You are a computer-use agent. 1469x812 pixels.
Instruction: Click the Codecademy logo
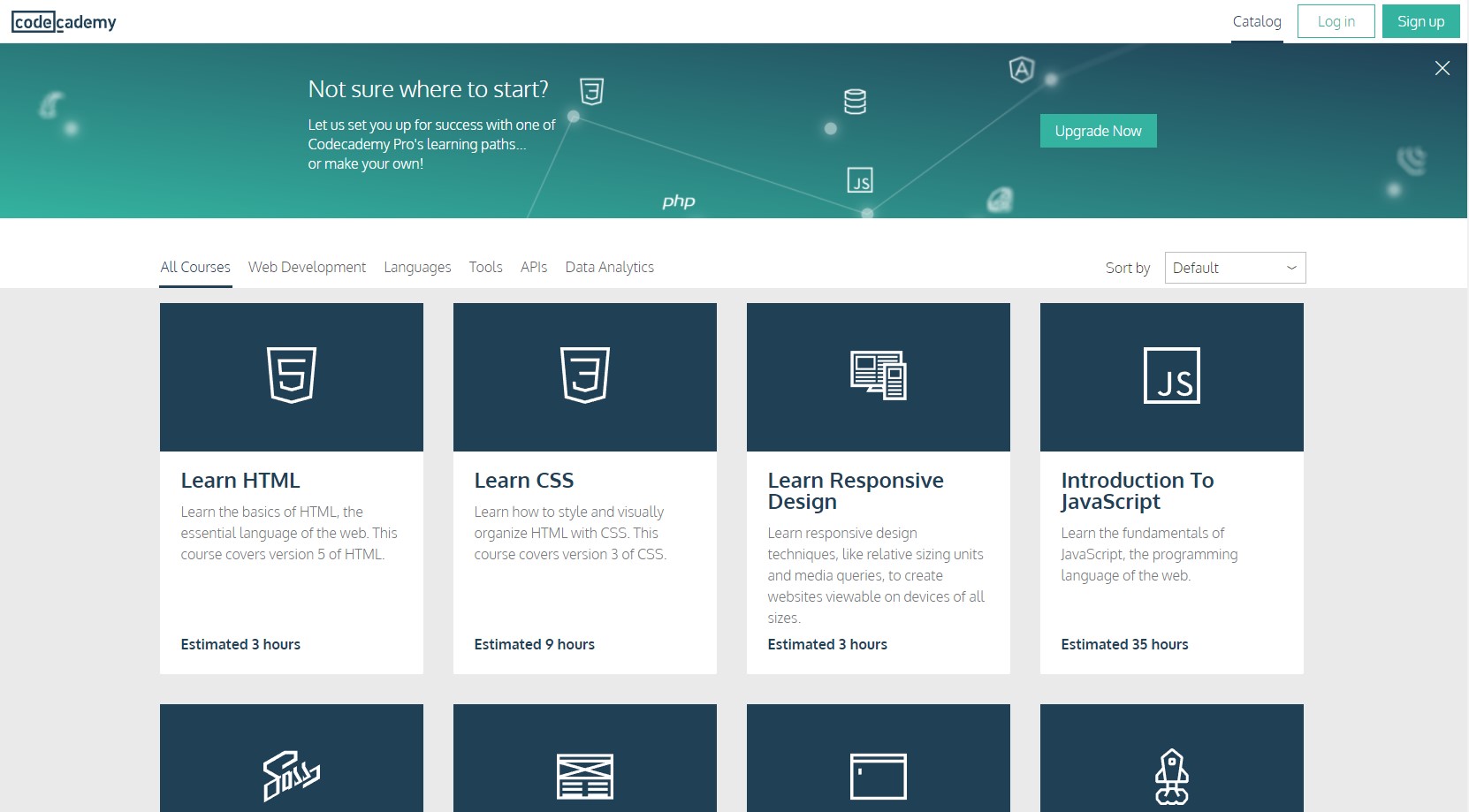[64, 21]
